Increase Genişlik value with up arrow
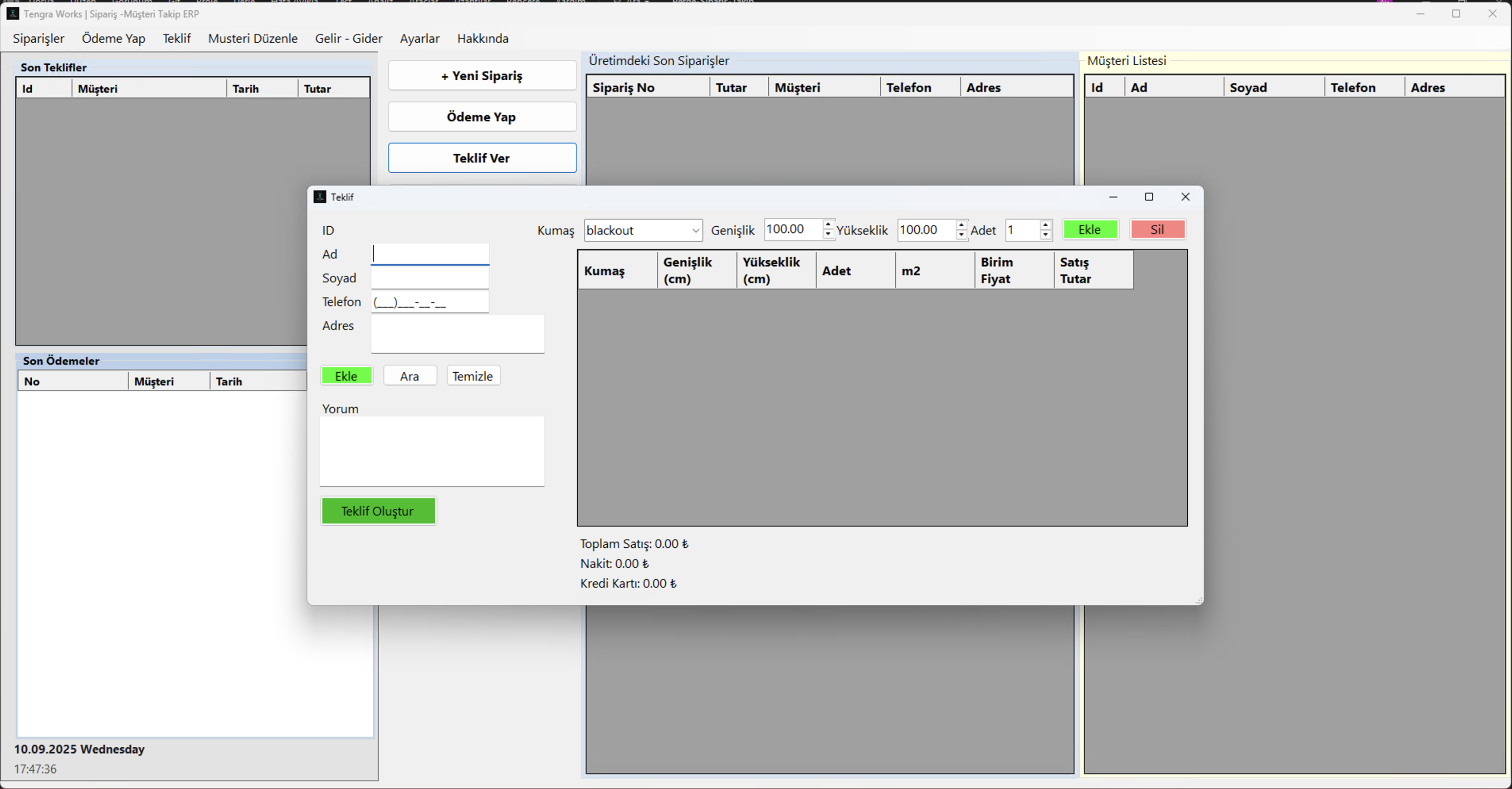 (x=828, y=224)
